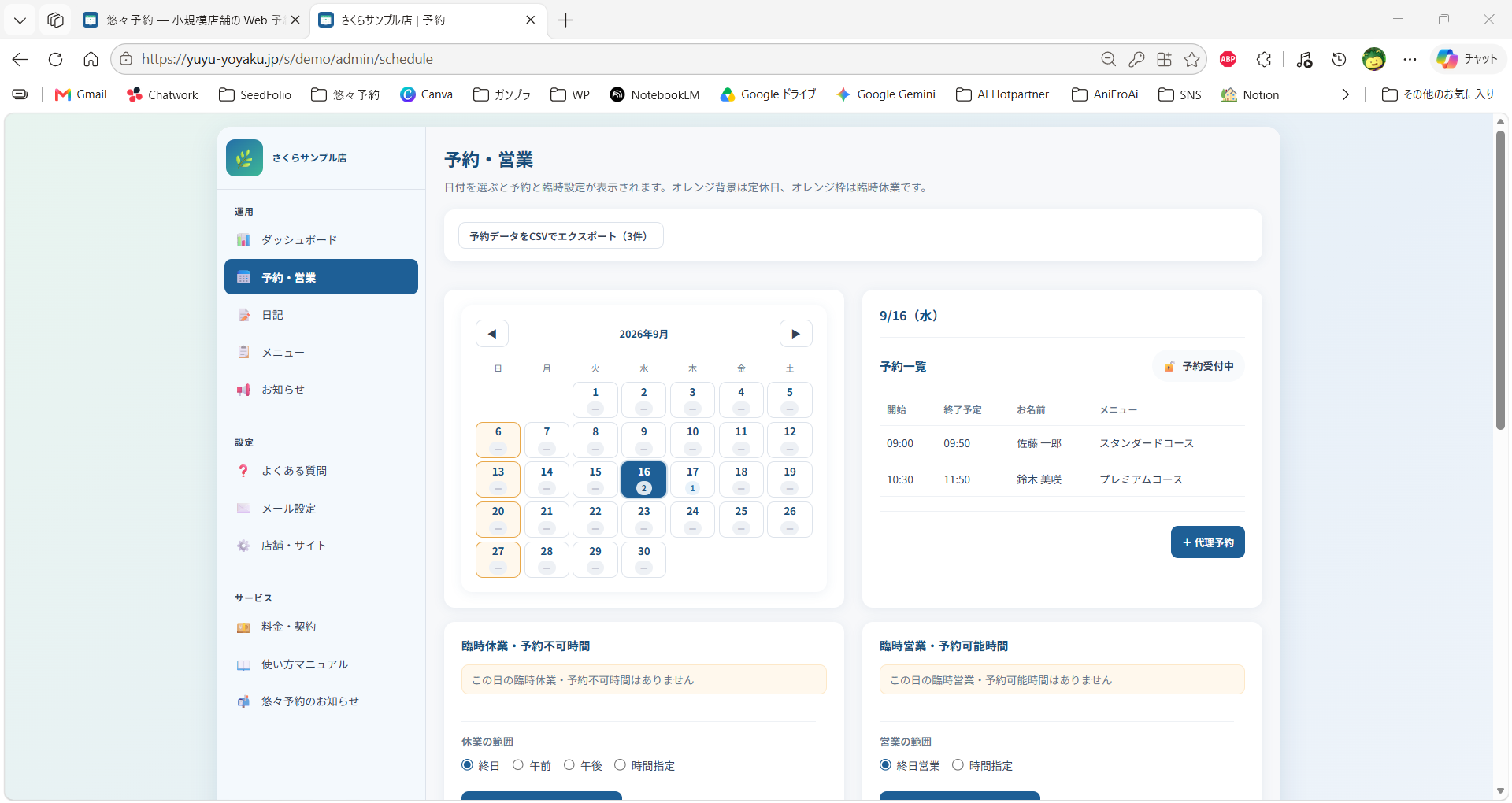Open the ABP adblock extension icon
The height and width of the screenshot is (803, 1512).
click(1228, 59)
